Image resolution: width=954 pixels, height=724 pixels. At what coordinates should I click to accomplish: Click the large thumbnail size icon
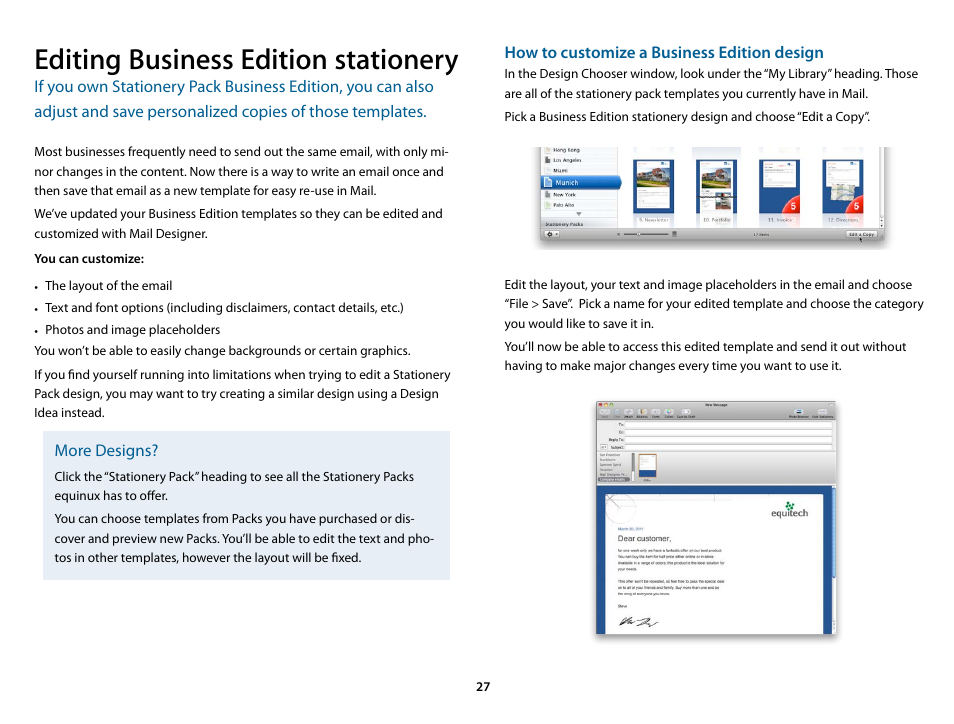click(674, 234)
